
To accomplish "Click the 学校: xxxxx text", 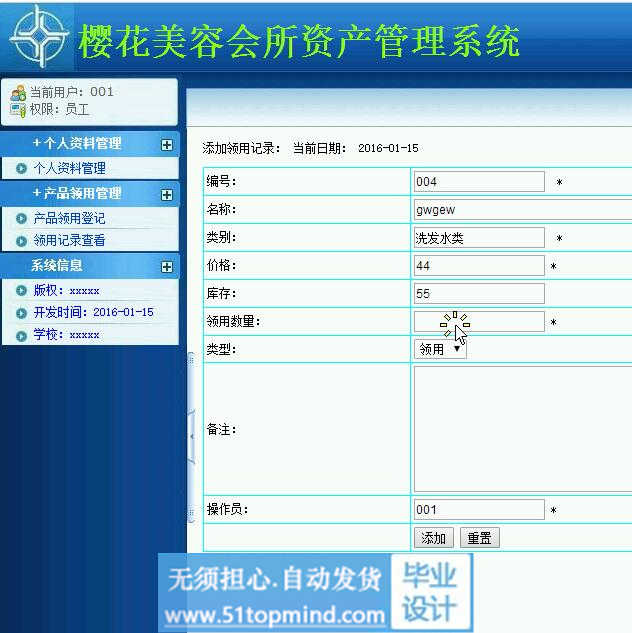I will (66, 335).
